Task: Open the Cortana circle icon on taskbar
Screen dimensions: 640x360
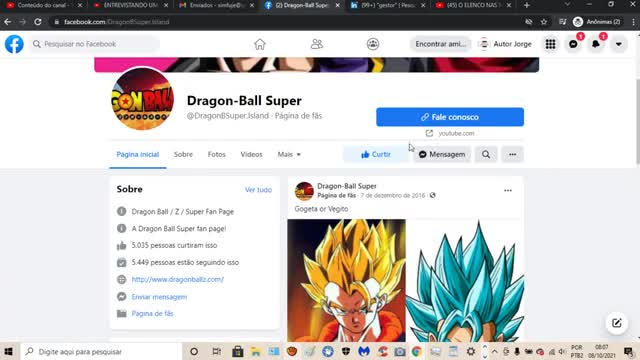Action: tap(194, 351)
